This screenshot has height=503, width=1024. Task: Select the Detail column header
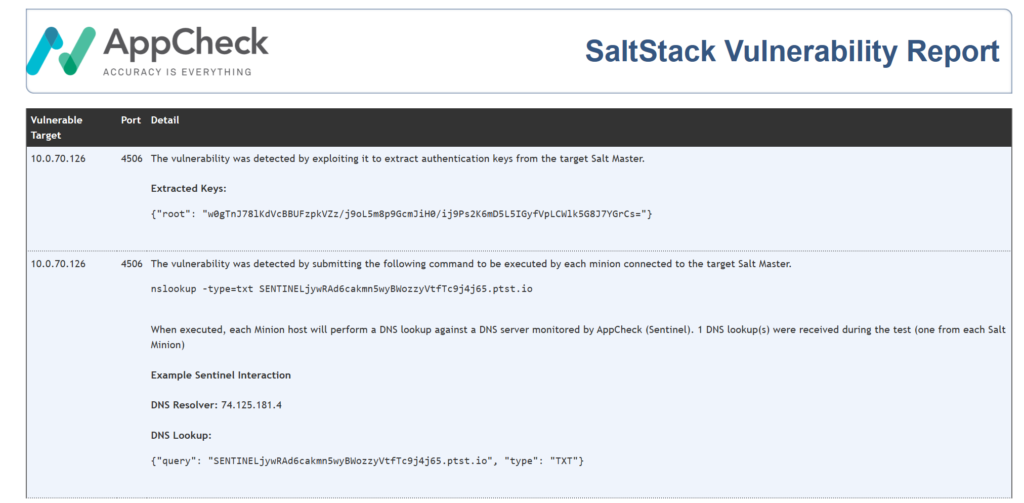coord(165,120)
